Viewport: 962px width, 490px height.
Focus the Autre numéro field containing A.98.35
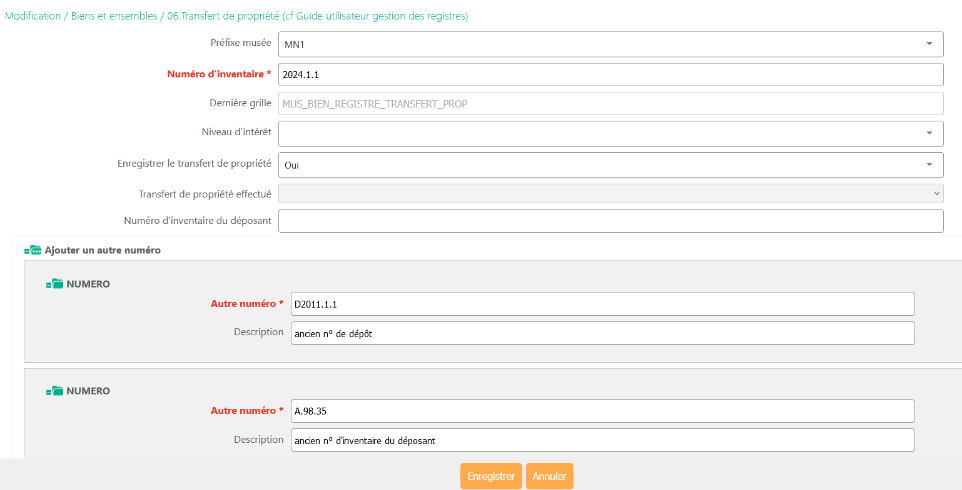pos(602,411)
